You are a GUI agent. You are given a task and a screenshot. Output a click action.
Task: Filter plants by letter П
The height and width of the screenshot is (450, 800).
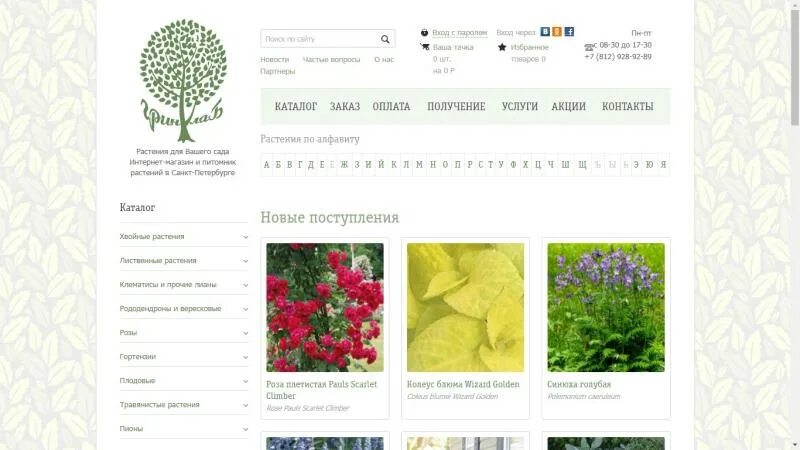pyautogui.click(x=458, y=165)
